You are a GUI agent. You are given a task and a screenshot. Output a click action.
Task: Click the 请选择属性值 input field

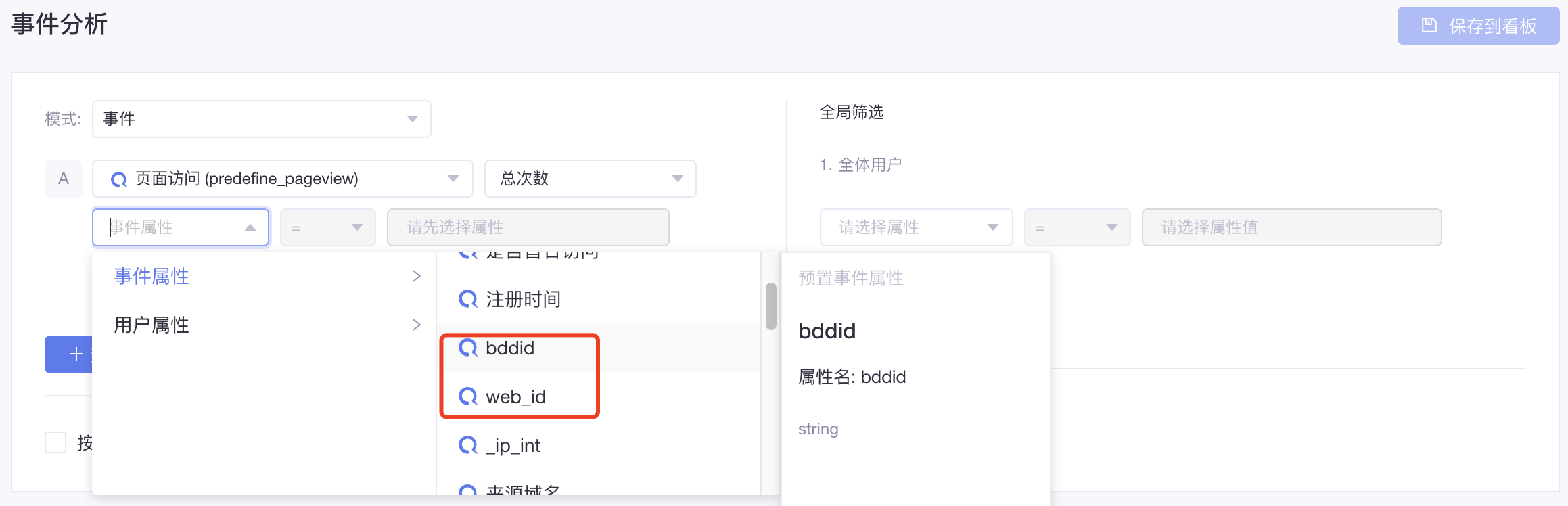point(1292,227)
